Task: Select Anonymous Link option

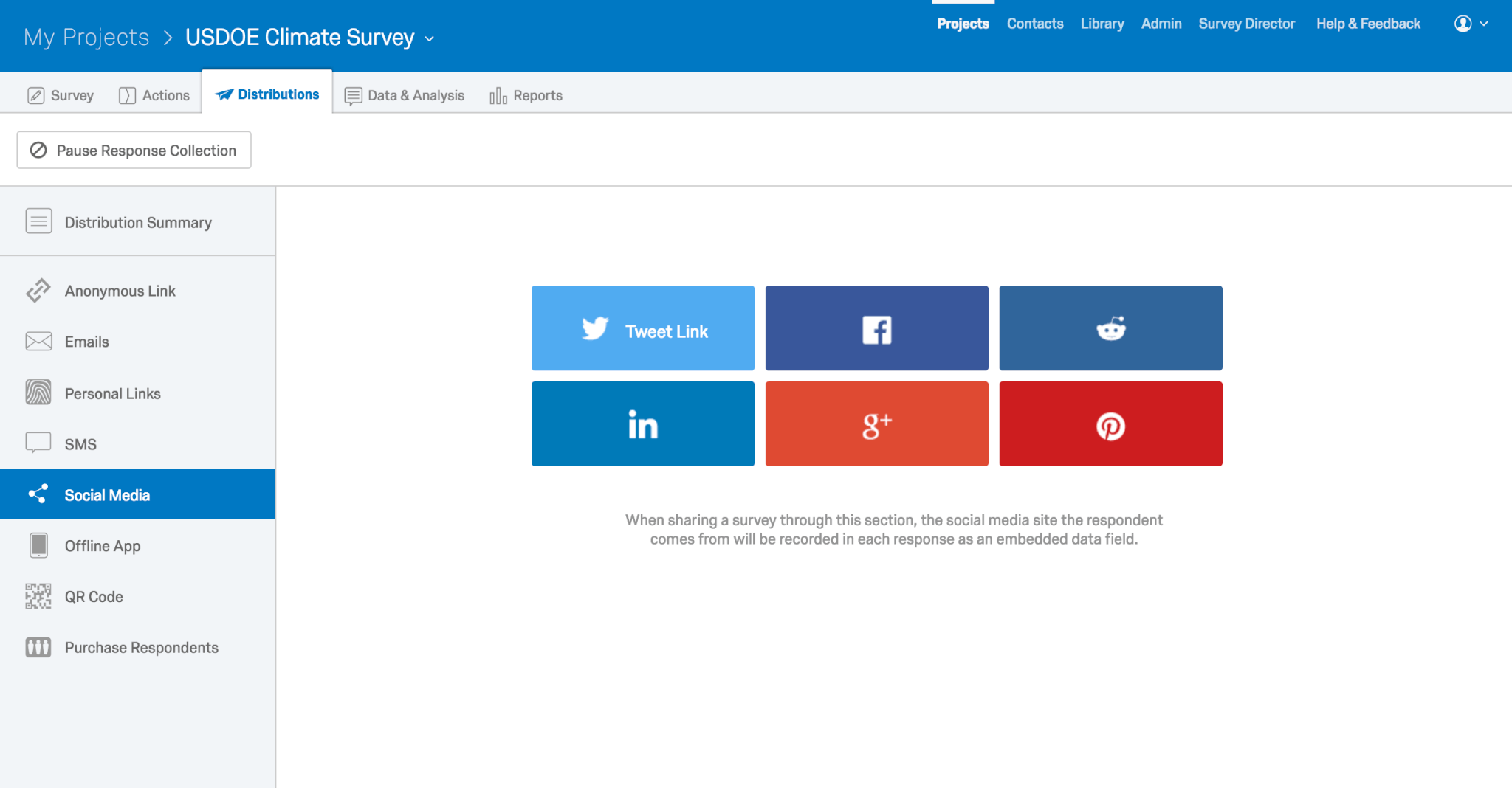Action: (137, 291)
